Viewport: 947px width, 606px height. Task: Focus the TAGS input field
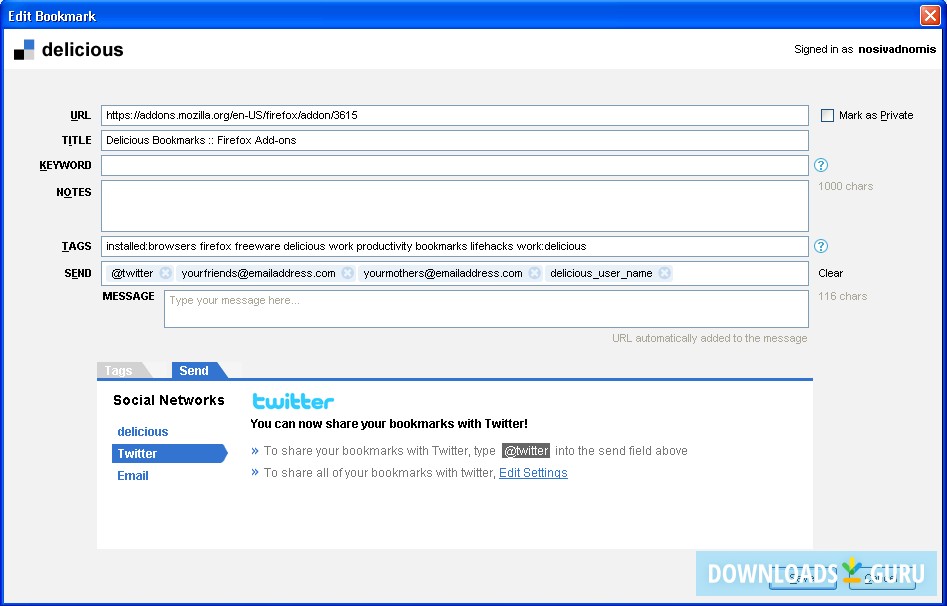pyautogui.click(x=455, y=246)
